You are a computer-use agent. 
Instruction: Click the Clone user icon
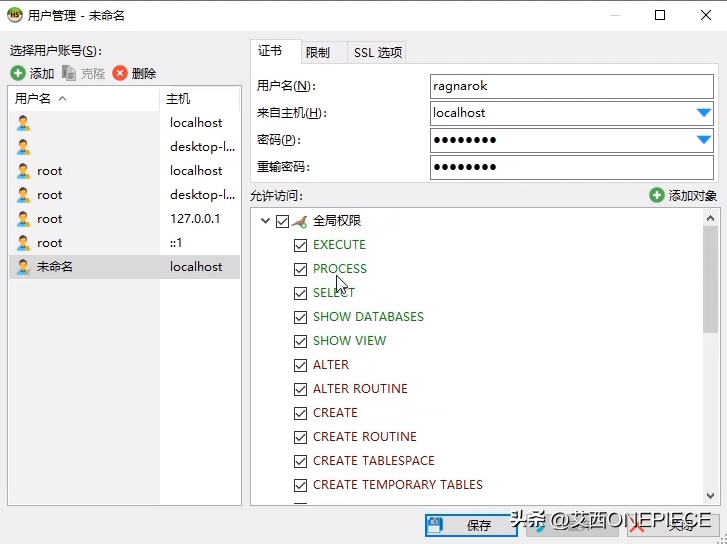tap(69, 73)
